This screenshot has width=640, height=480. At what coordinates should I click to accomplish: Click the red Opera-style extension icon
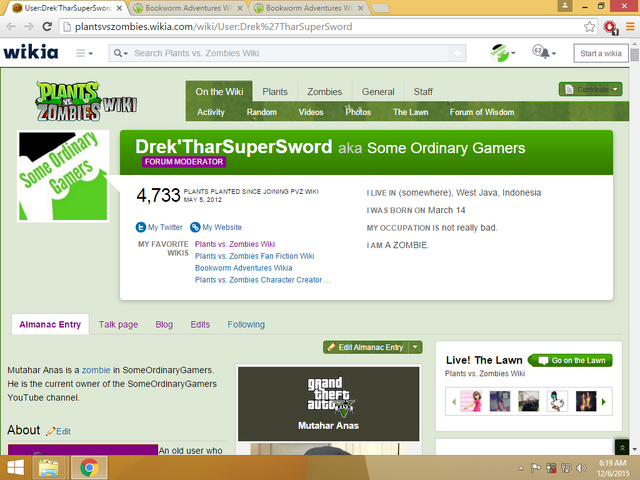610,27
